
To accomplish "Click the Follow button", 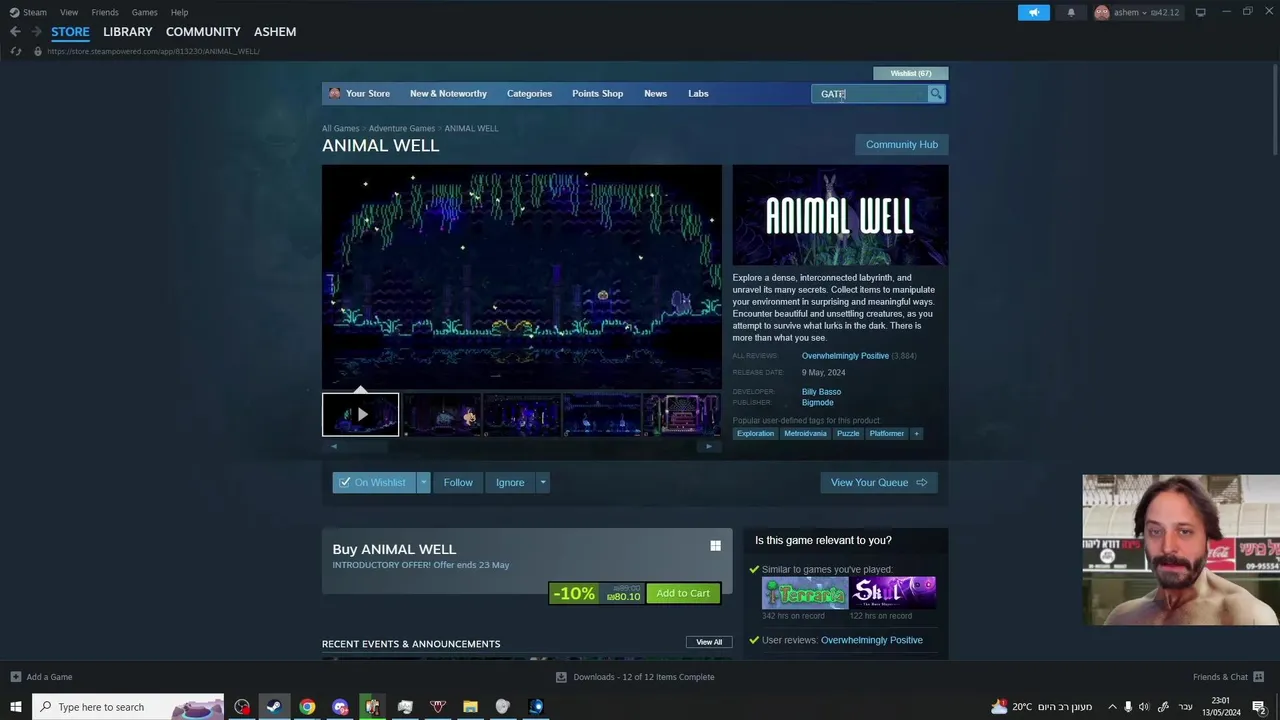I will [x=458, y=482].
